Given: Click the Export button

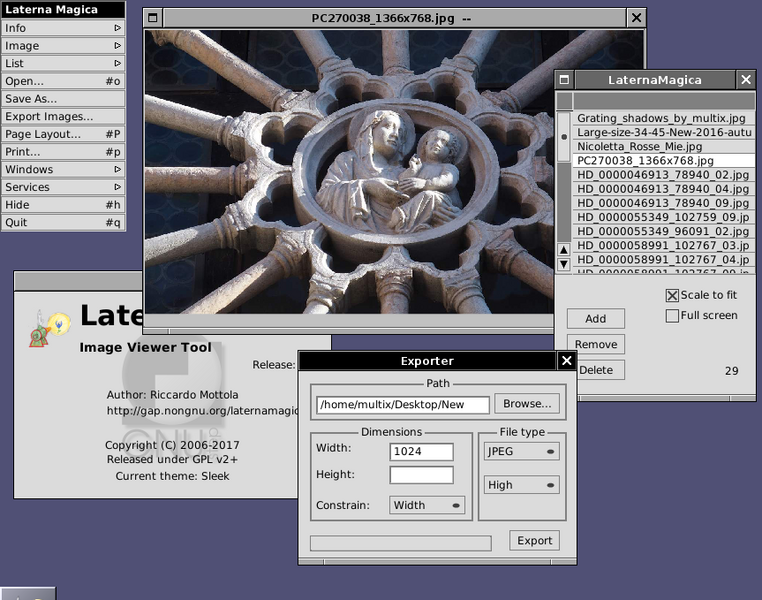Looking at the screenshot, I should [x=535, y=540].
